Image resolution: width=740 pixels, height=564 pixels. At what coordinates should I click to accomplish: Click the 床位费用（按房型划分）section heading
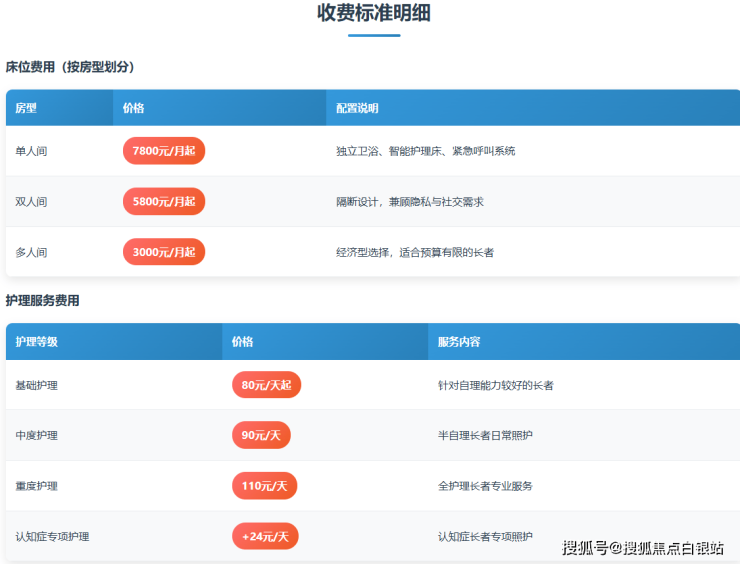70,67
